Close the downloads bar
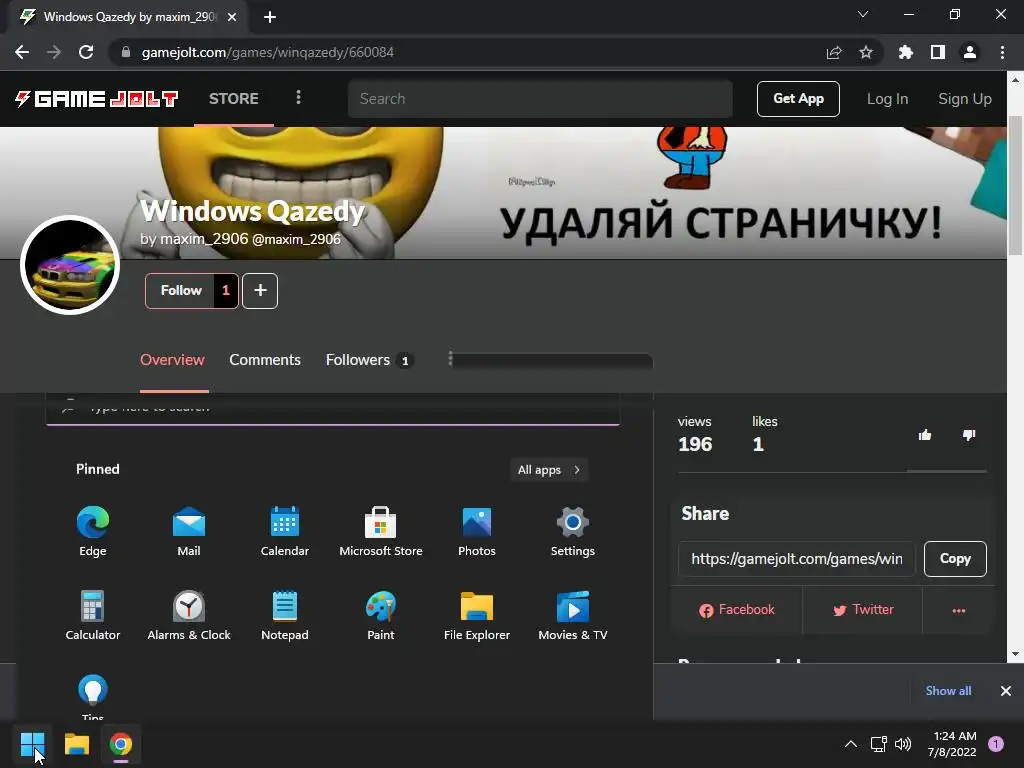Viewport: 1024px width, 768px height. point(1006,691)
